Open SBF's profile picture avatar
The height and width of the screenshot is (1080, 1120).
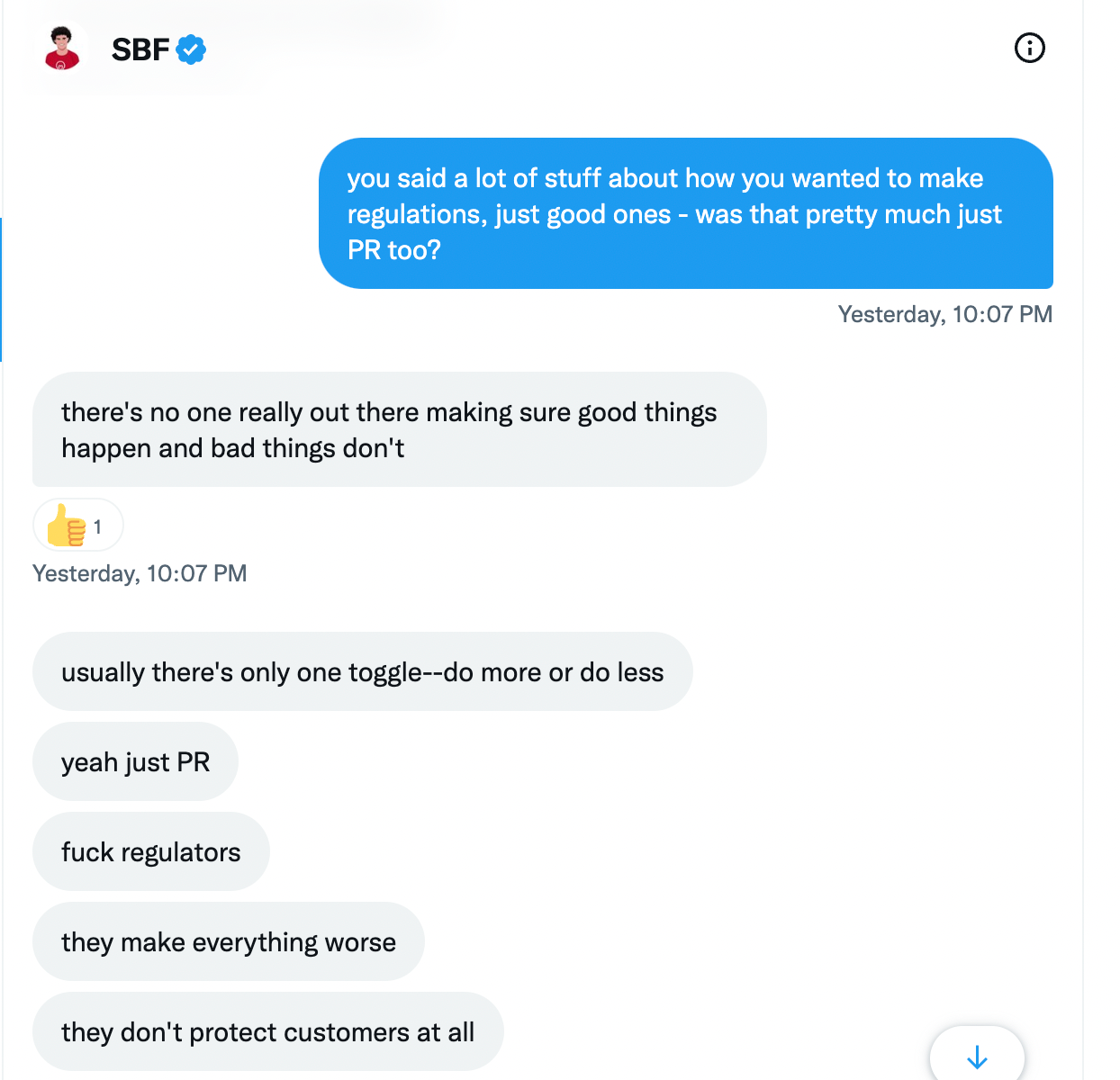[62, 49]
